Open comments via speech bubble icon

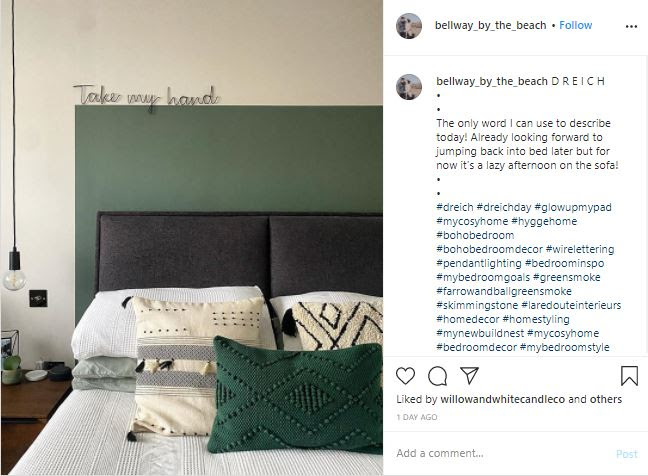(x=437, y=376)
